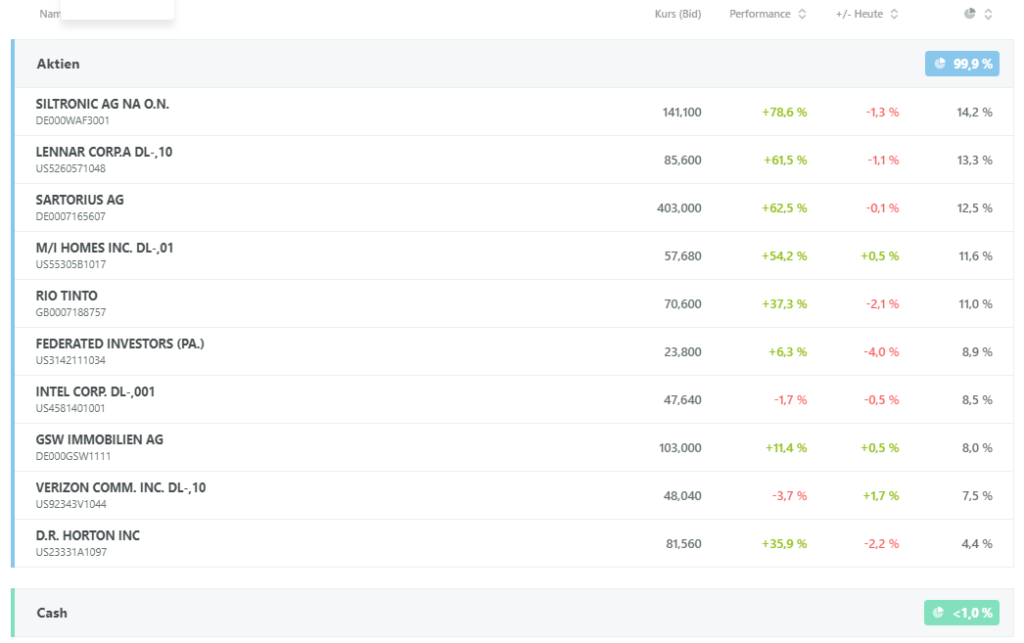Click Verizon daily change +1,7 %
The width and height of the screenshot is (1024, 643).
881,496
